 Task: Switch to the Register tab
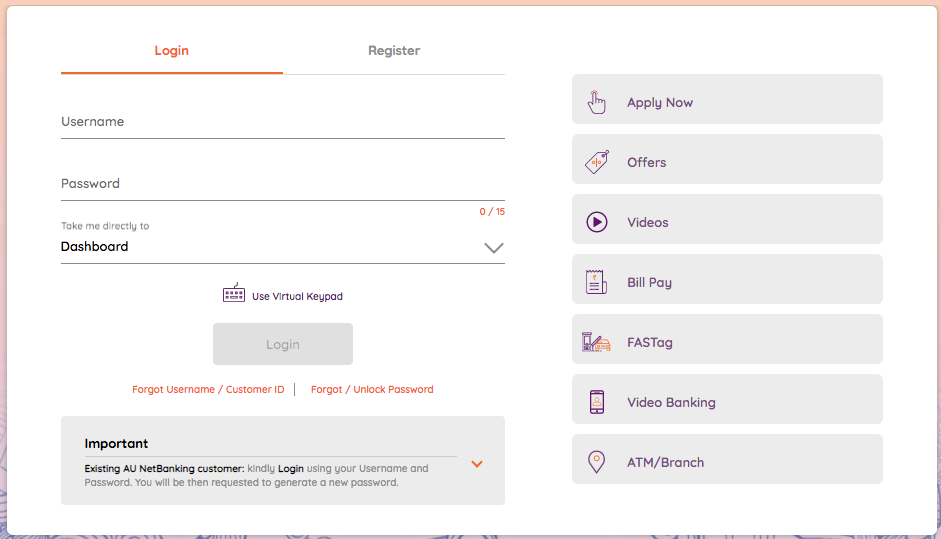point(394,51)
